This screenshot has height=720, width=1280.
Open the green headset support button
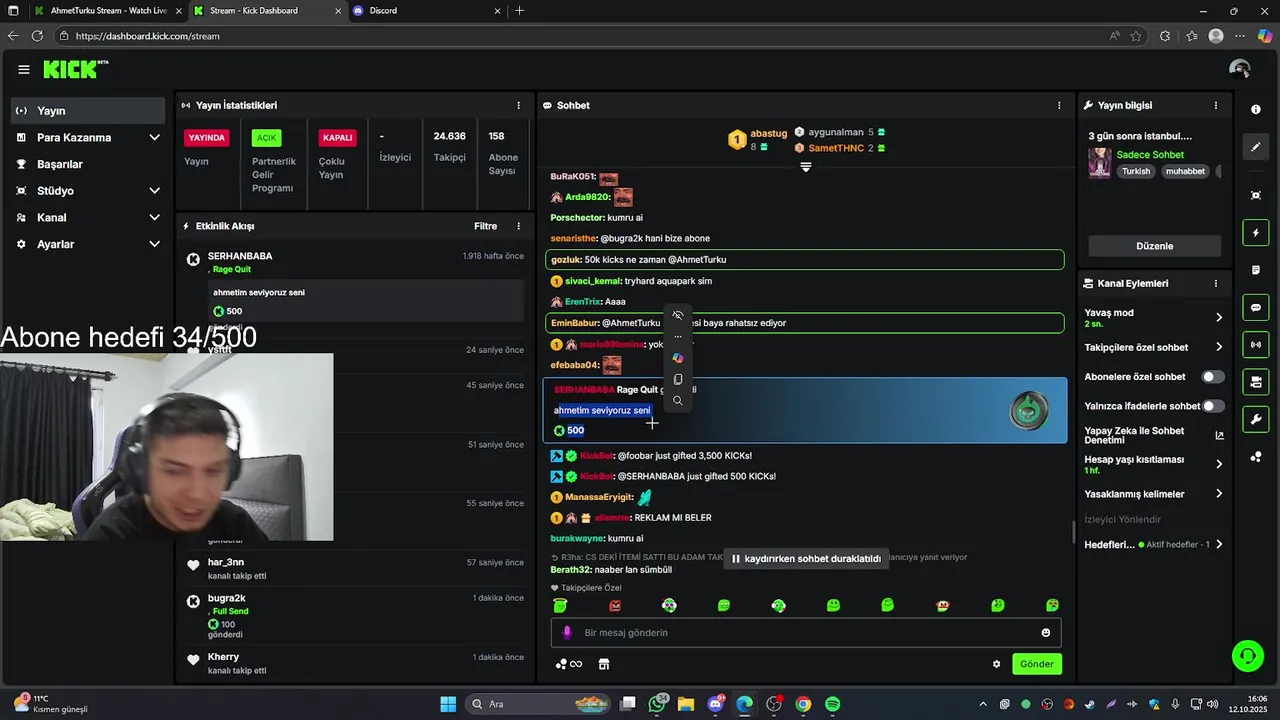click(x=1247, y=656)
